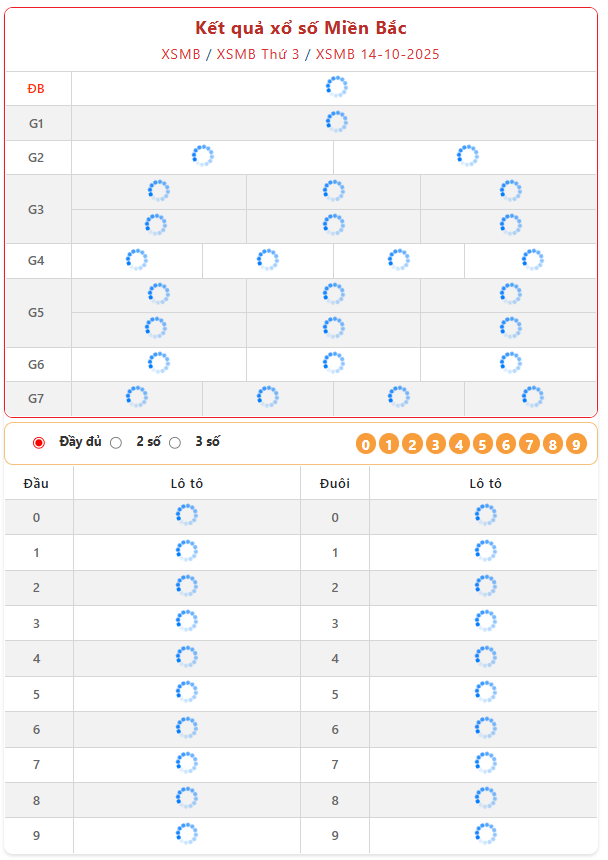This screenshot has width=608, height=860.
Task: Click the orange number 0 circle
Action: tap(366, 444)
